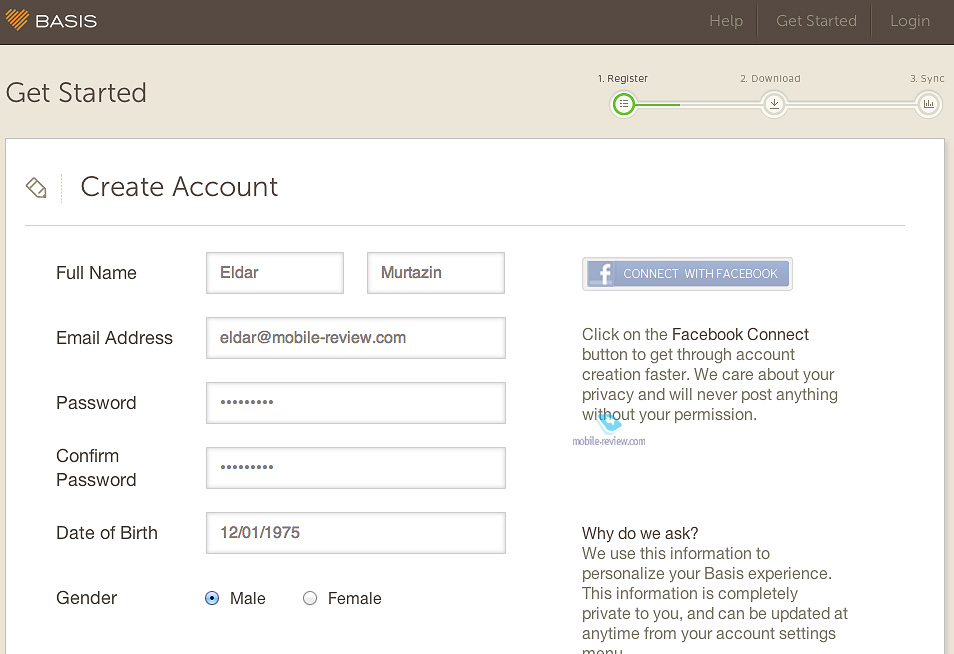
Task: Select the Male gender option
Action: tap(212, 598)
